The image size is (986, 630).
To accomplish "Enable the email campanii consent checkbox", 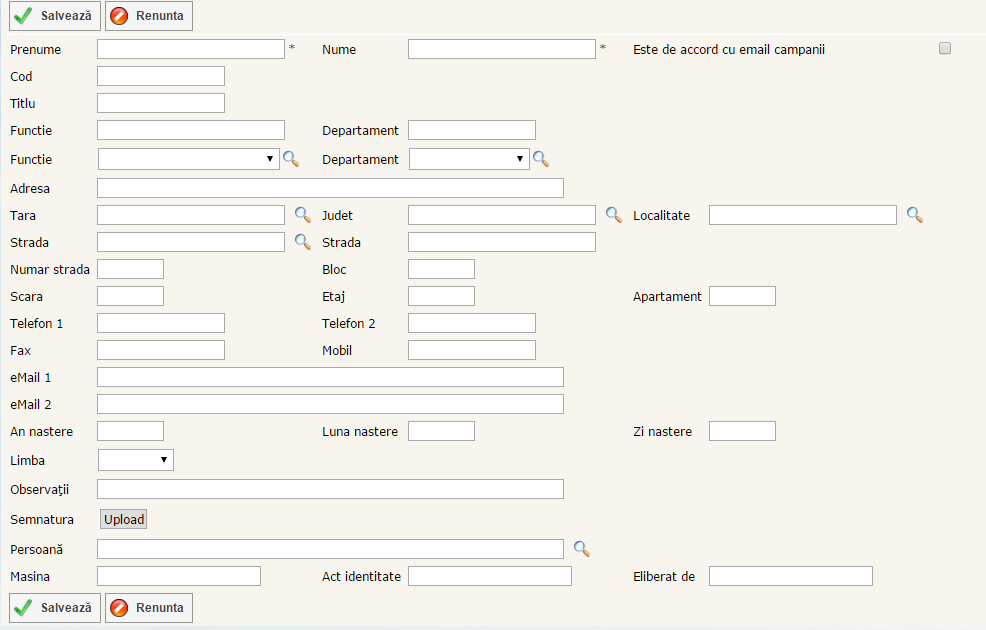I will pyautogui.click(x=945, y=49).
